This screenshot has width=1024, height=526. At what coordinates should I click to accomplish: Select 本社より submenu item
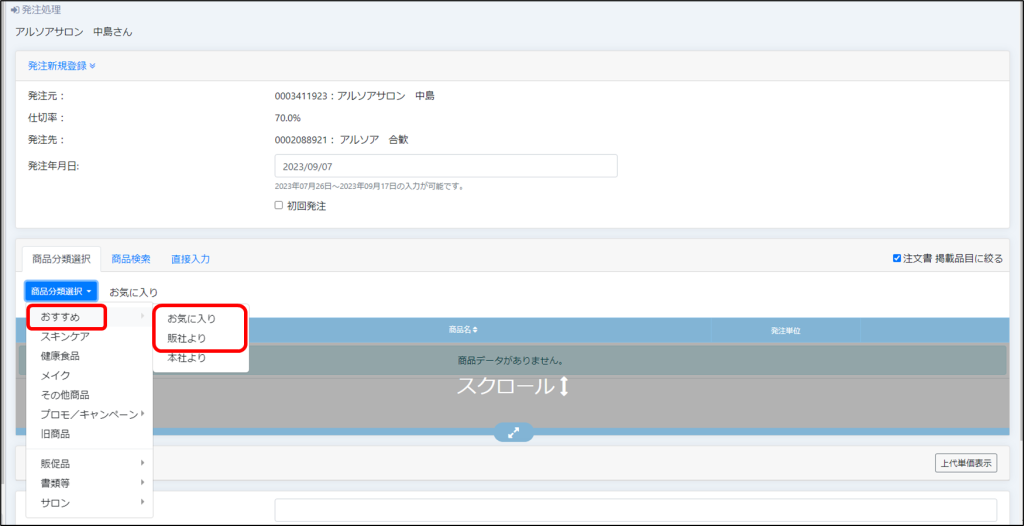187,357
